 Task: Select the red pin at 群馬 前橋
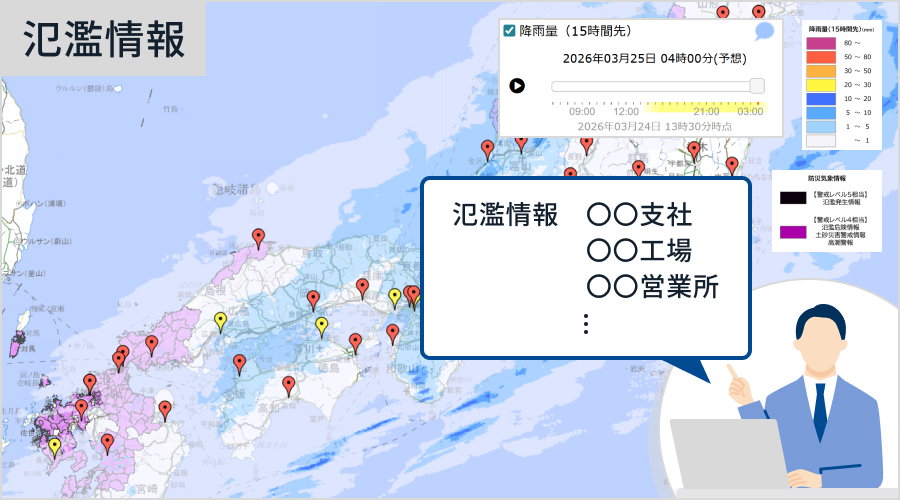coord(639,169)
